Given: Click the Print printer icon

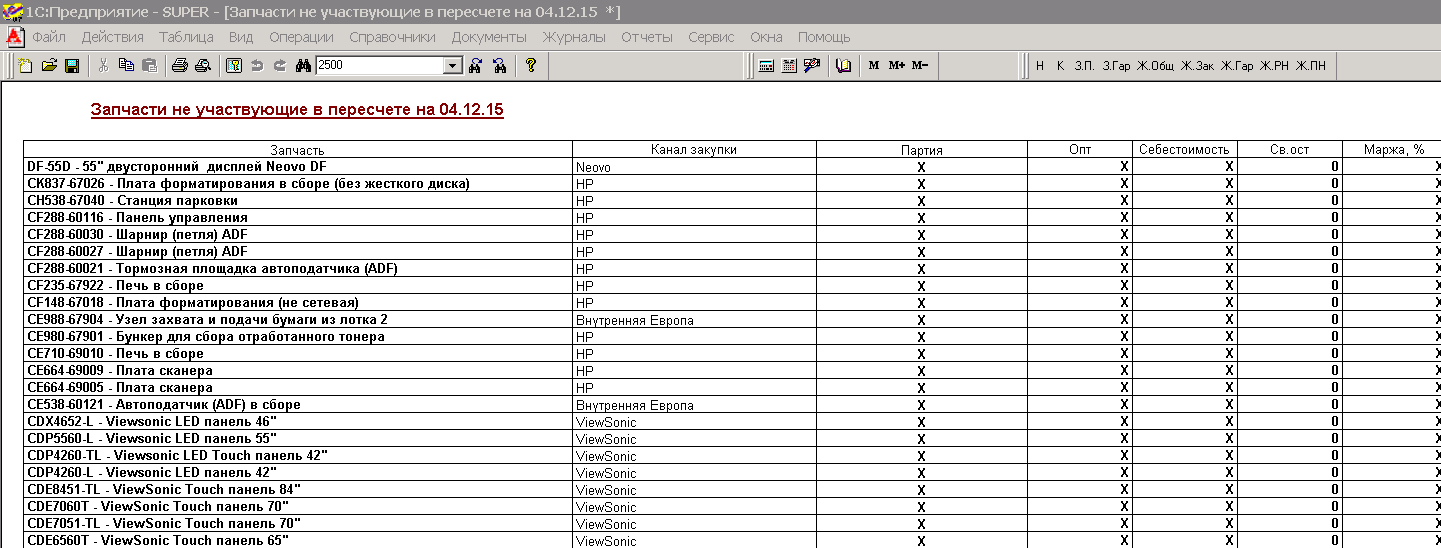Looking at the screenshot, I should tap(179, 66).
